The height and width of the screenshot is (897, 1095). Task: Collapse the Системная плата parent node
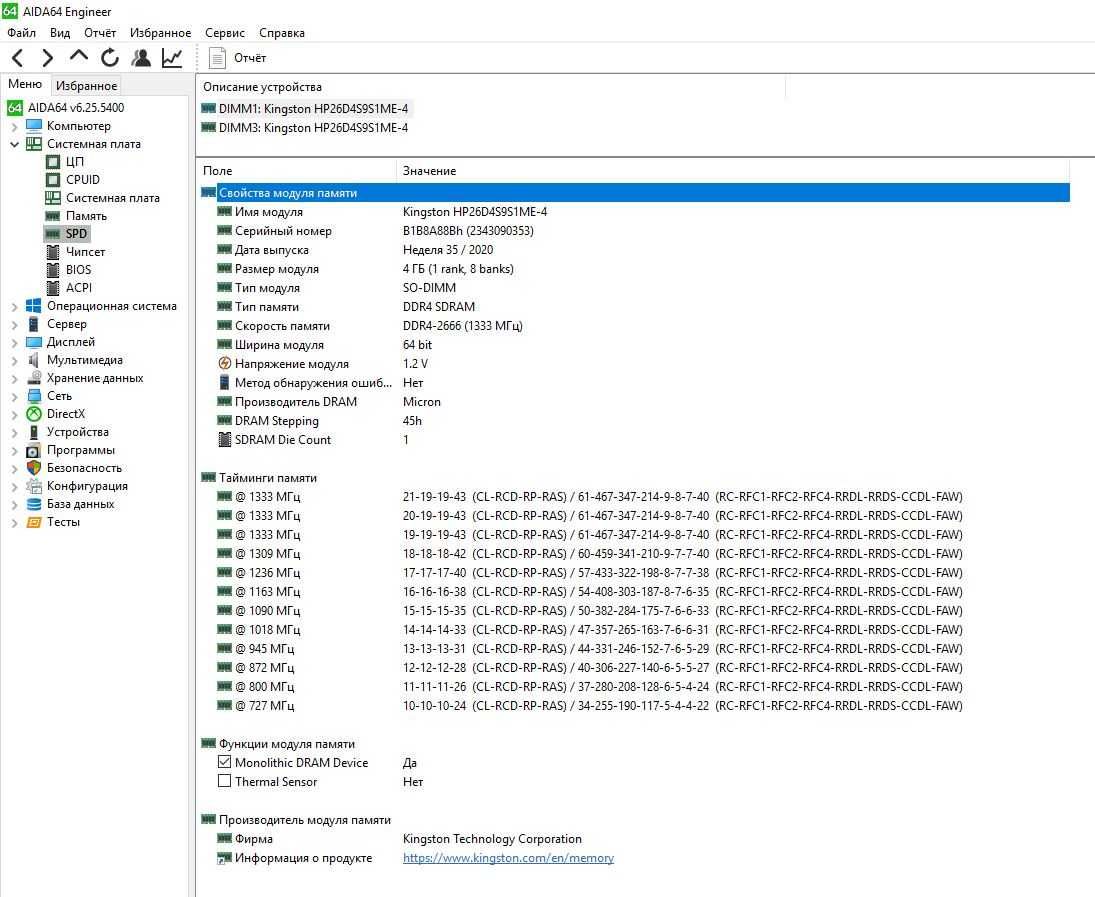[15, 145]
